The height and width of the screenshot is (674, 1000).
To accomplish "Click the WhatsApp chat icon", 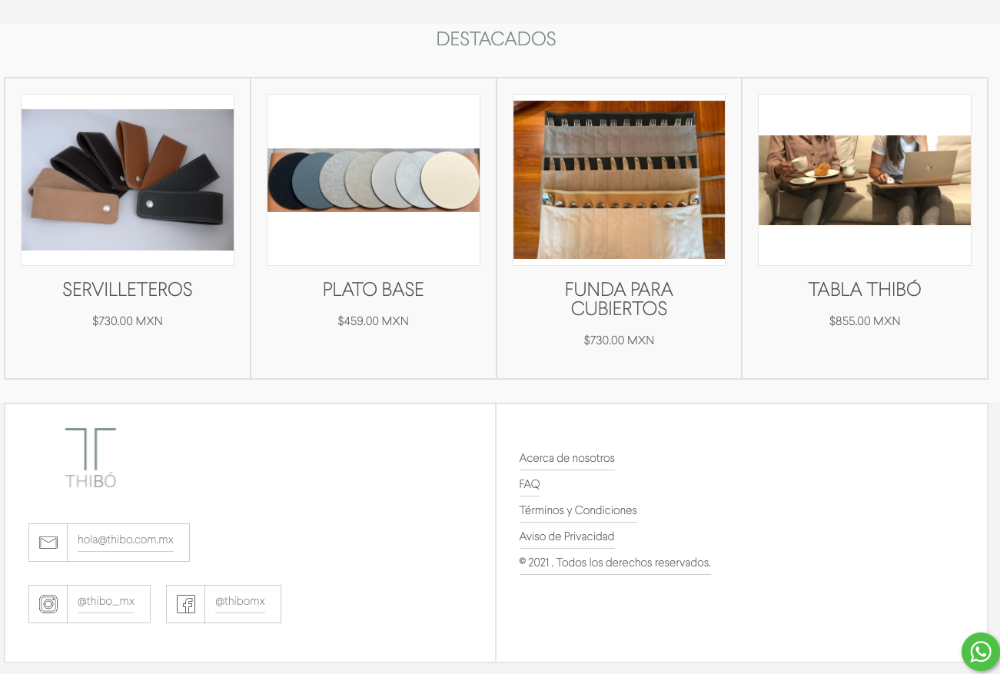I will click(980, 652).
